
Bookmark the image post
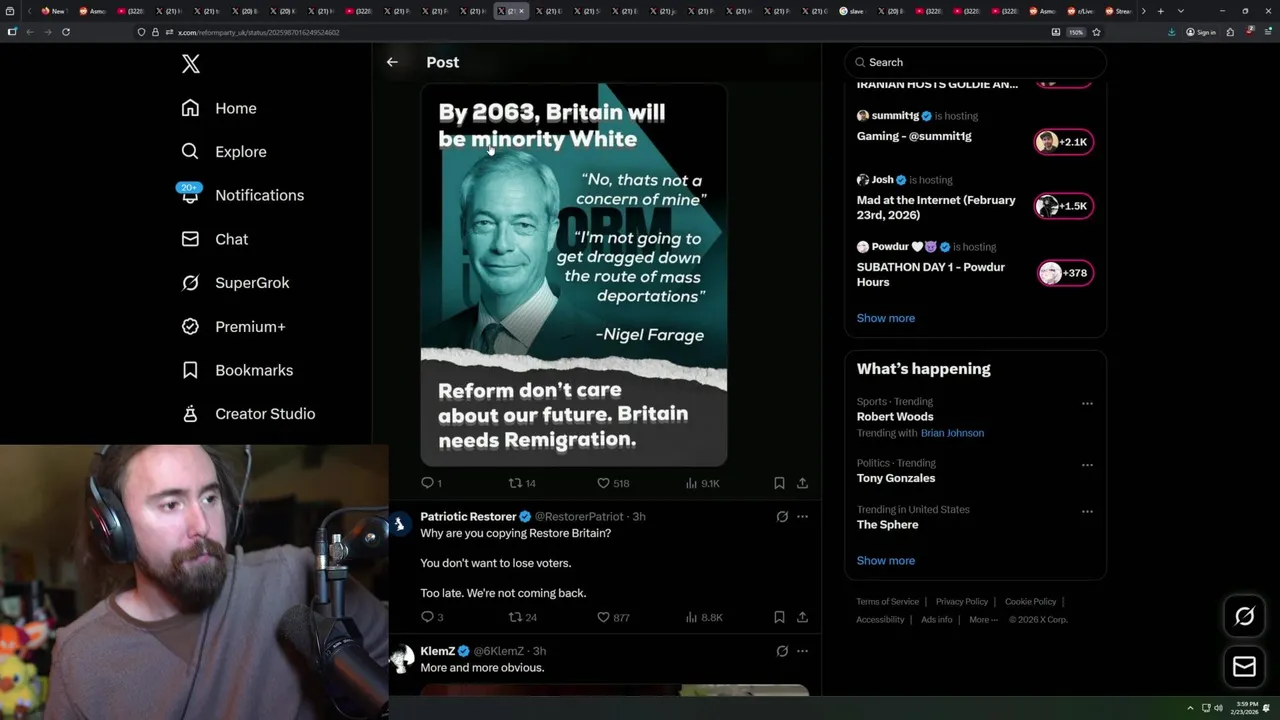779,483
